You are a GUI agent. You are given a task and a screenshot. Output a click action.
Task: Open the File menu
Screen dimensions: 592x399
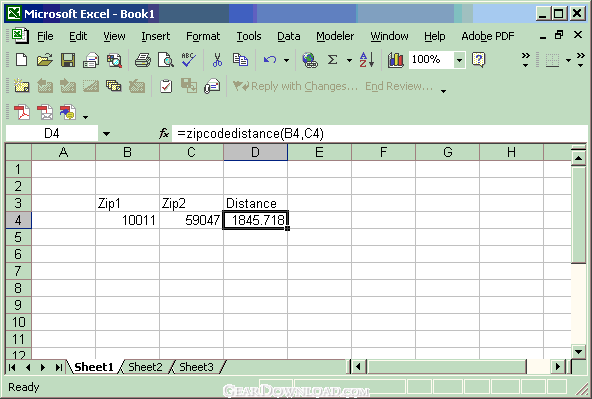[45, 36]
